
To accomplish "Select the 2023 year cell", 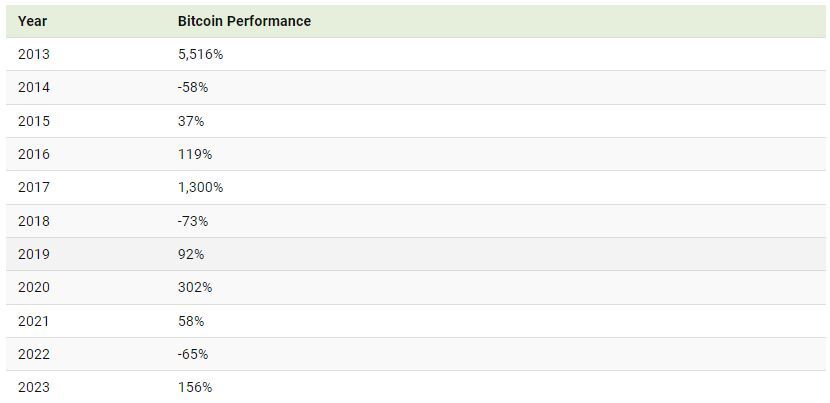I will point(33,387).
